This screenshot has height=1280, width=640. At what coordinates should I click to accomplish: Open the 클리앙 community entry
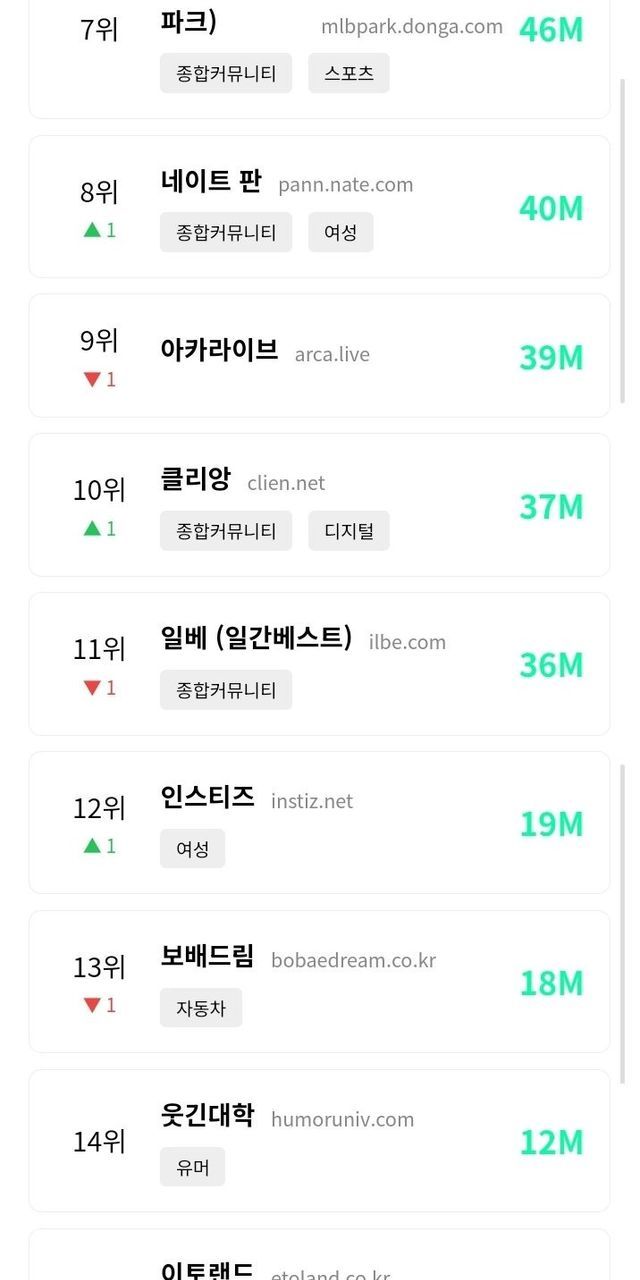195,480
